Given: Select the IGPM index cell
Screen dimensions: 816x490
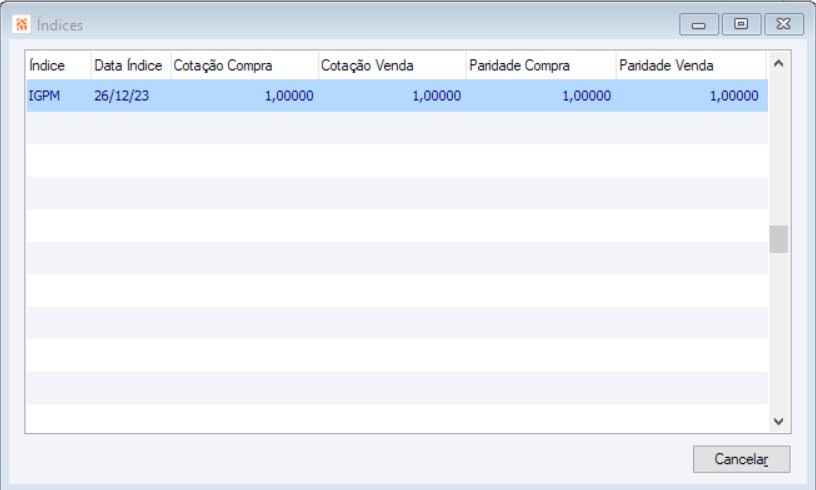Looking at the screenshot, I should click(59, 96).
